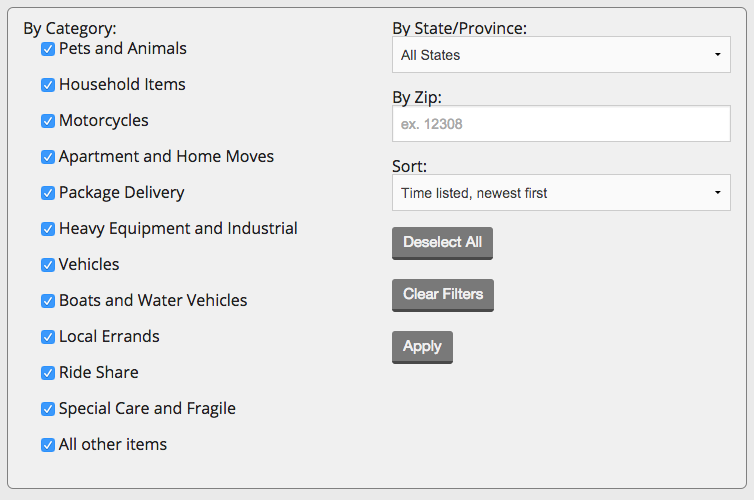The width and height of the screenshot is (754, 500).
Task: Uncheck the Package Delivery checkbox
Action: 48,193
